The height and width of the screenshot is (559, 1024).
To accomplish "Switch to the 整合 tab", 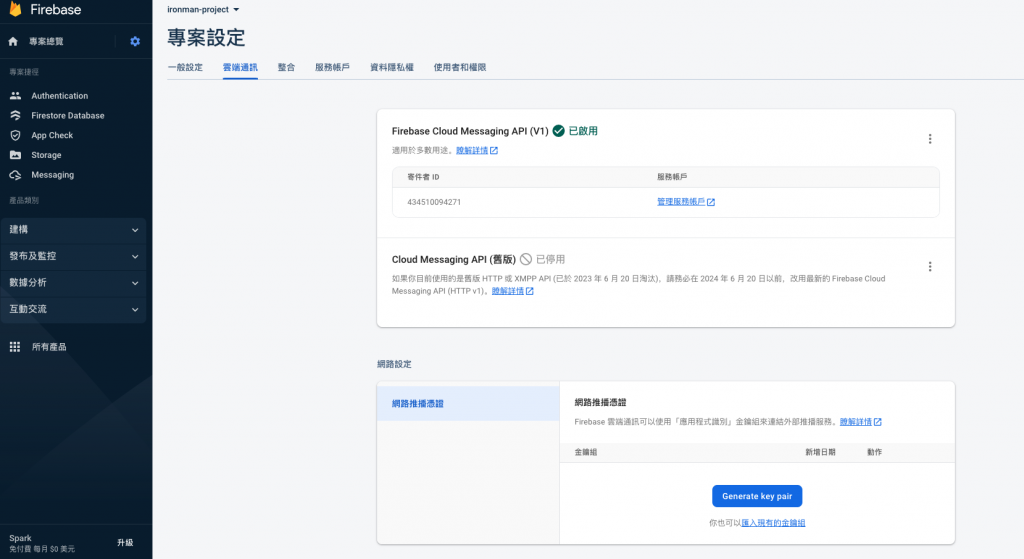I will (286, 67).
